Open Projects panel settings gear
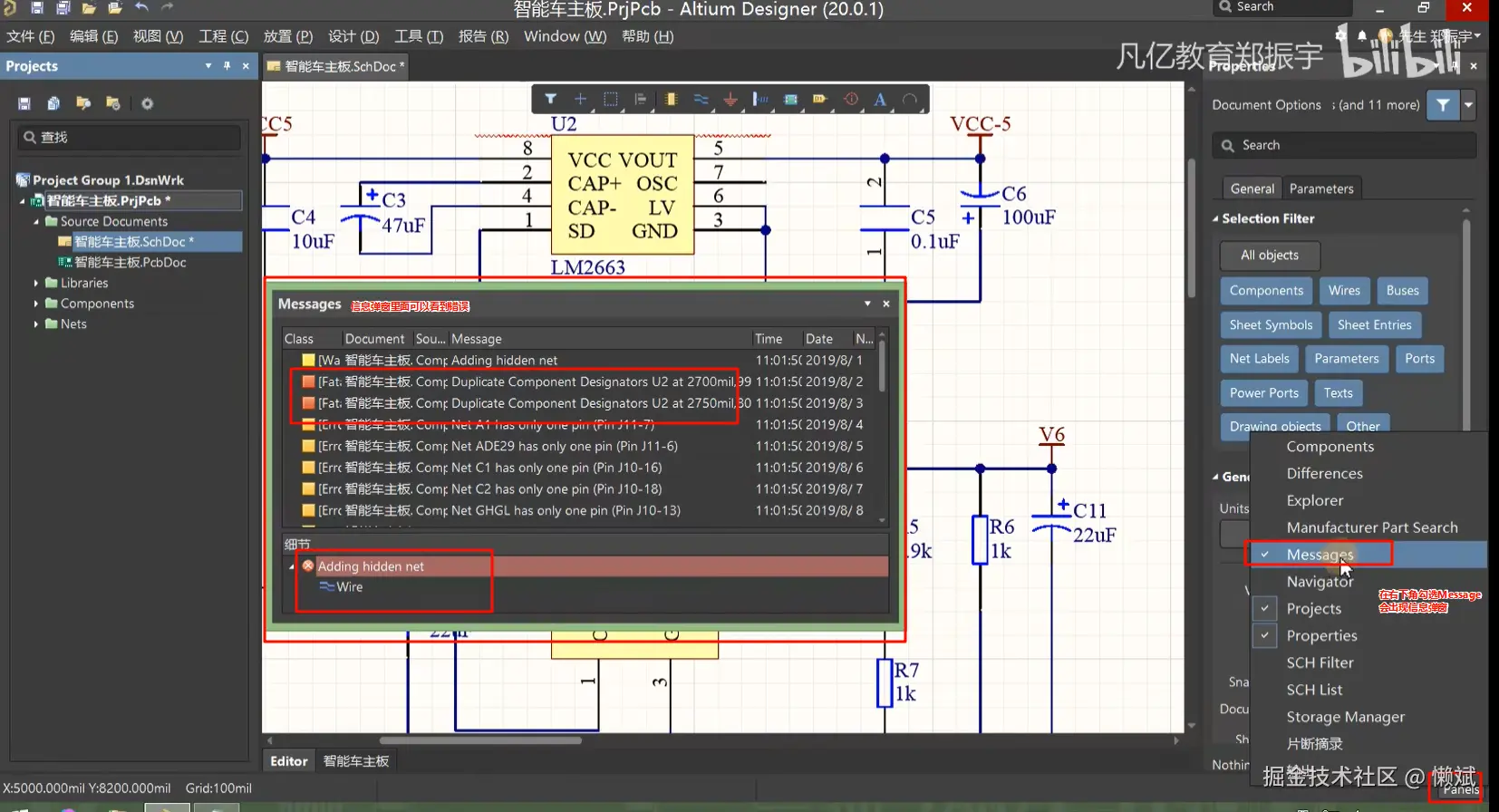 [x=147, y=103]
